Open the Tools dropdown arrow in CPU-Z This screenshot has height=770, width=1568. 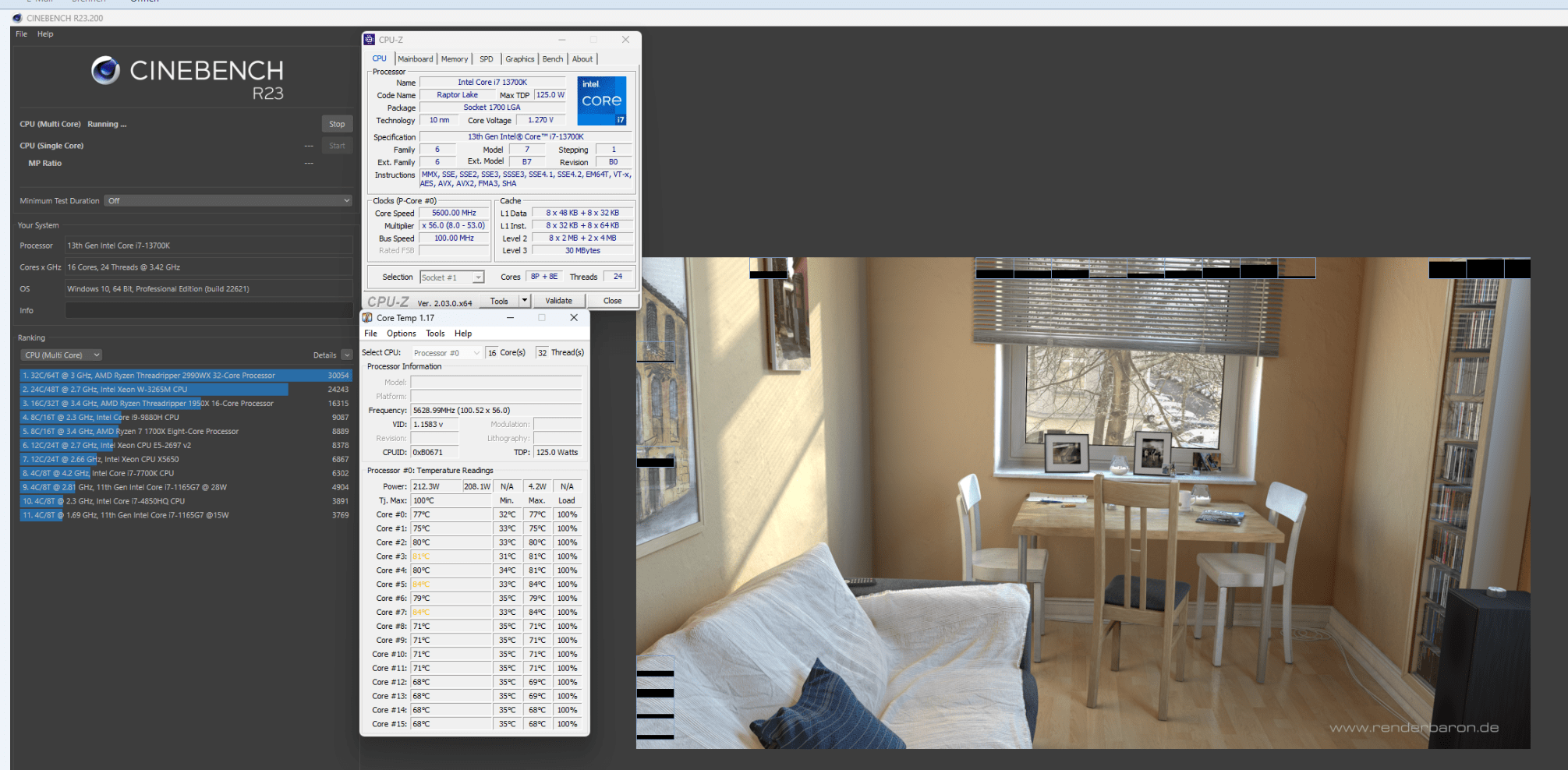pyautogui.click(x=525, y=301)
